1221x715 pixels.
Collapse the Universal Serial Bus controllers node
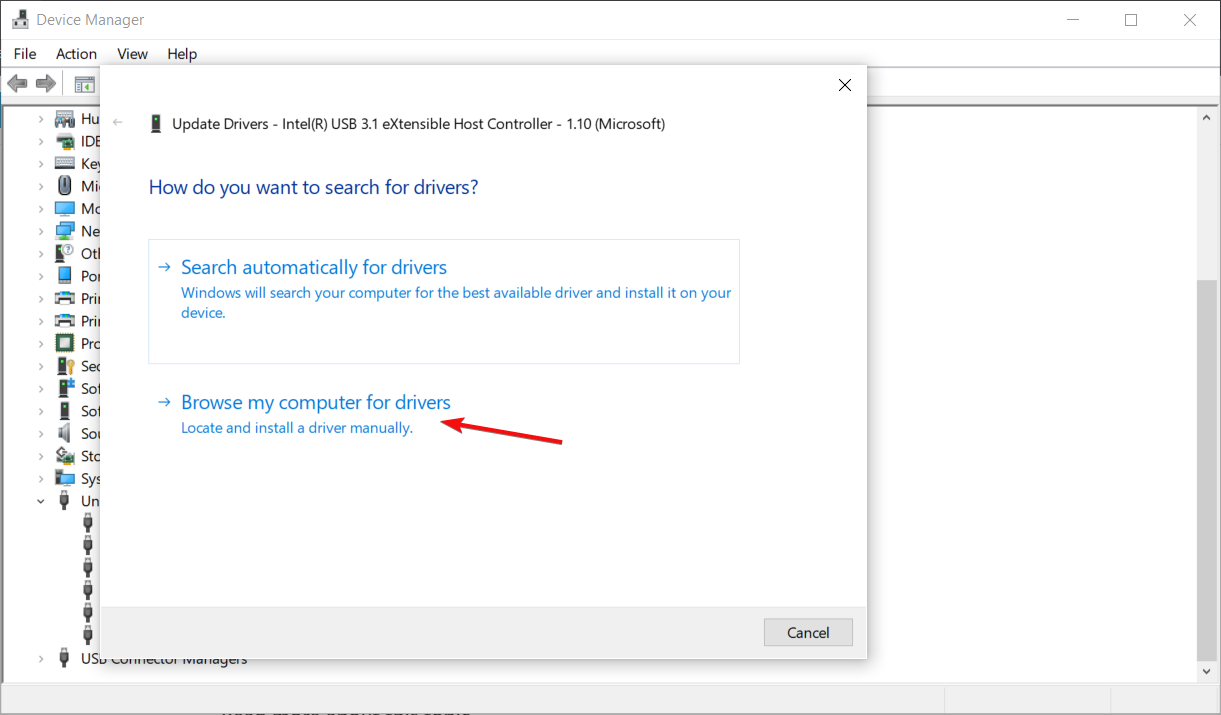41,501
